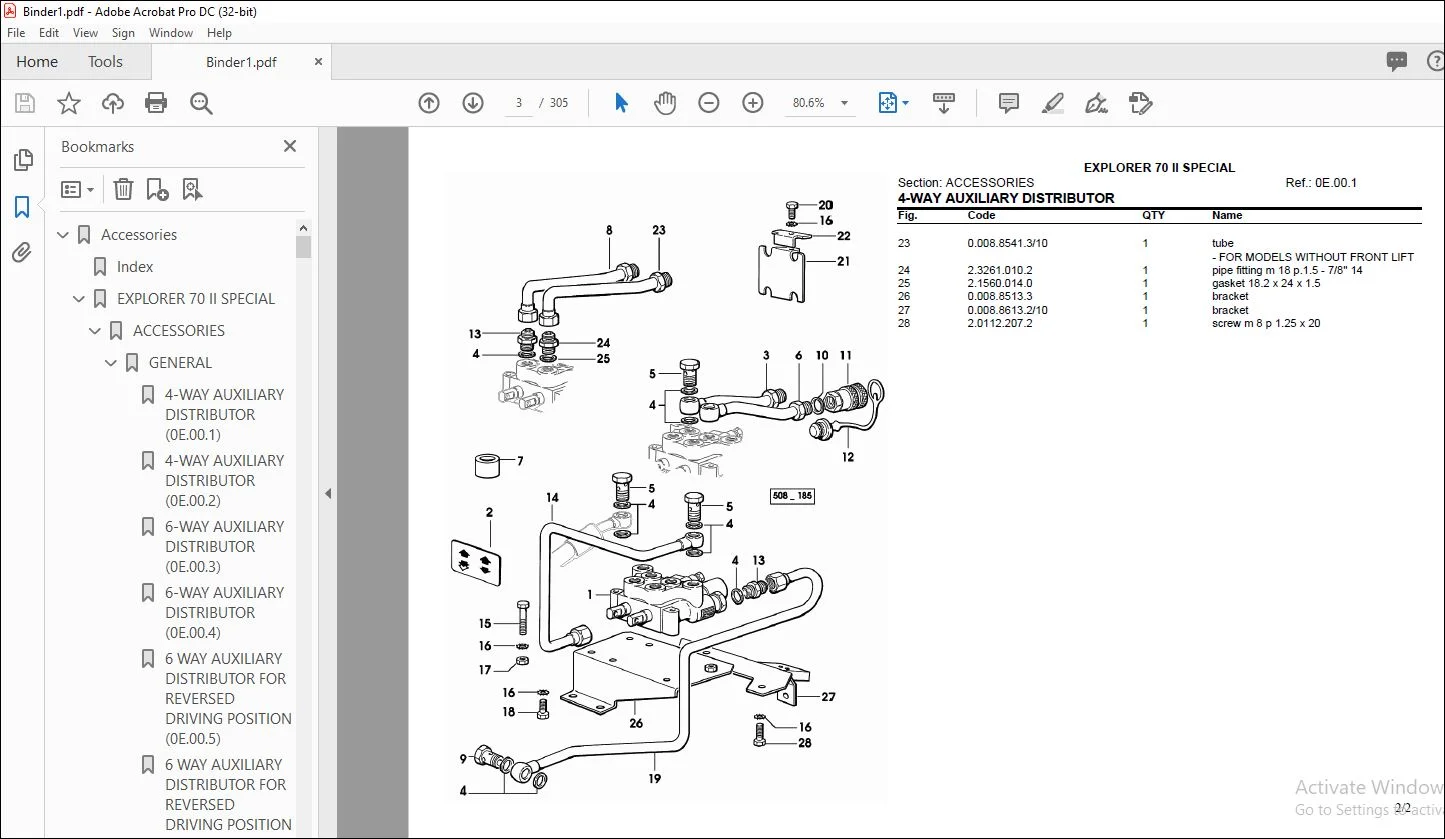Open the Window menu
The height and width of the screenshot is (839, 1445).
coord(171,33)
